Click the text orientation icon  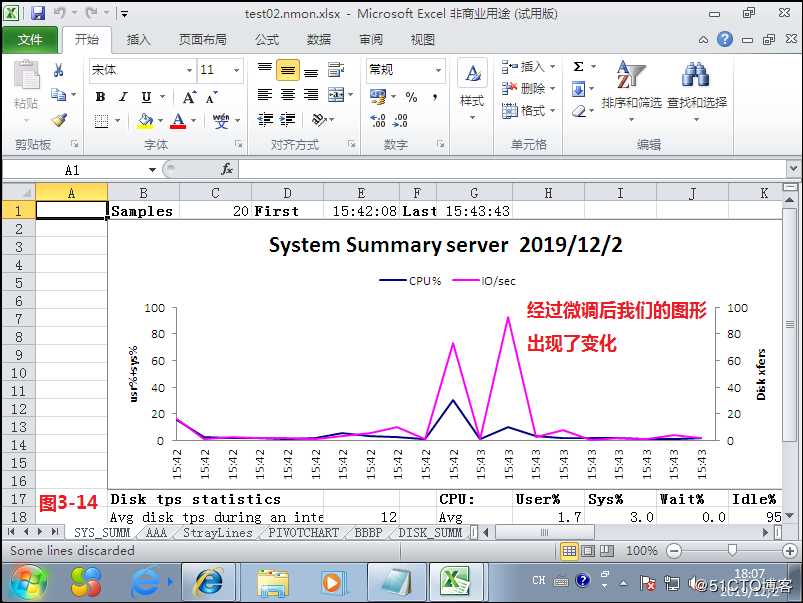tap(319, 120)
